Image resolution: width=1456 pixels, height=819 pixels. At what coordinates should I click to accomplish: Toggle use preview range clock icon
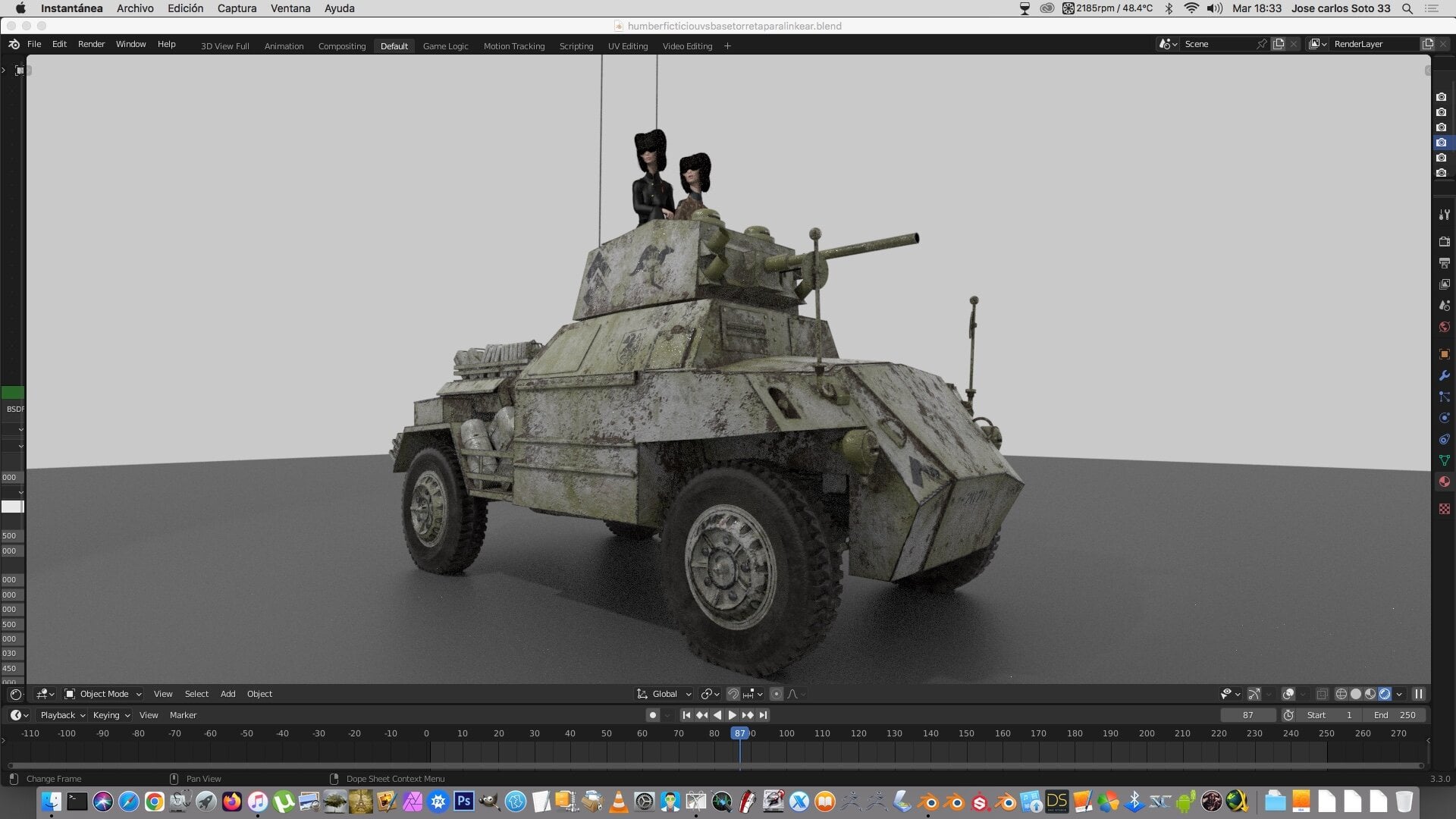[x=1288, y=715]
